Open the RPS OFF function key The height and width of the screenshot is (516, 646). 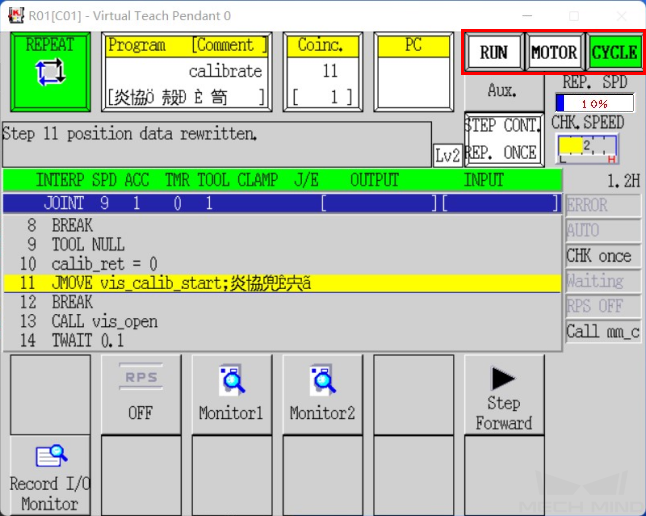point(141,394)
